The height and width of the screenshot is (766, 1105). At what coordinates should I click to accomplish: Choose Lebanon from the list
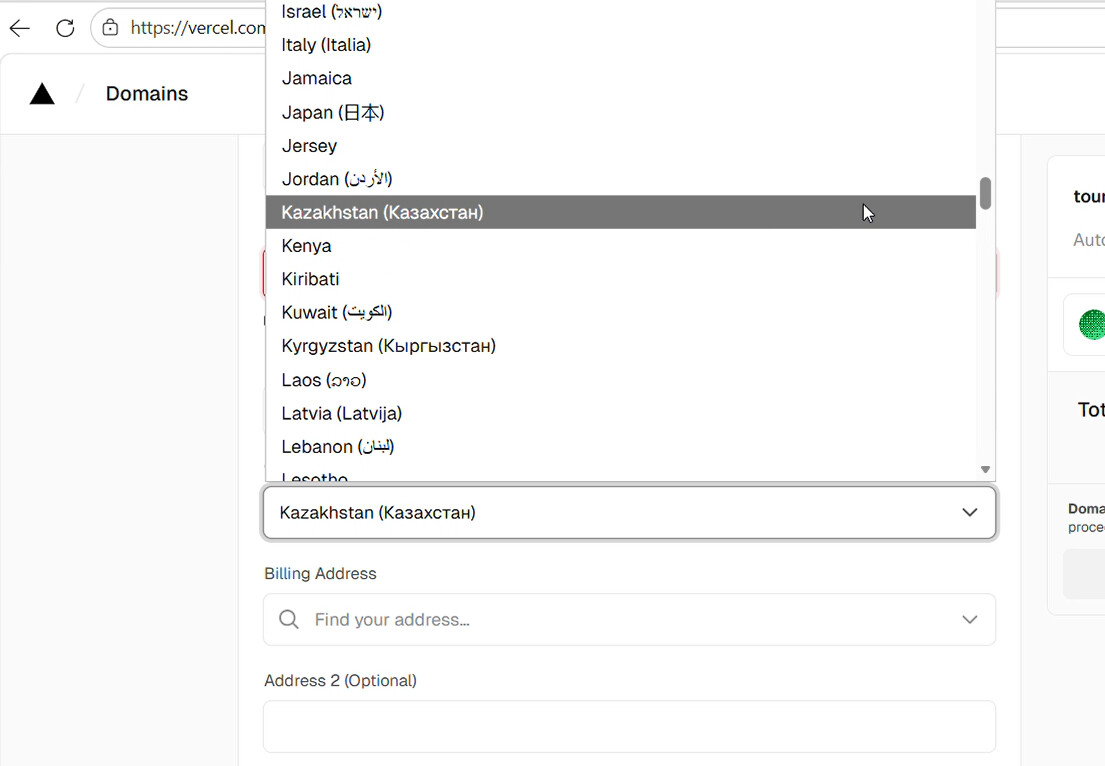coord(621,447)
